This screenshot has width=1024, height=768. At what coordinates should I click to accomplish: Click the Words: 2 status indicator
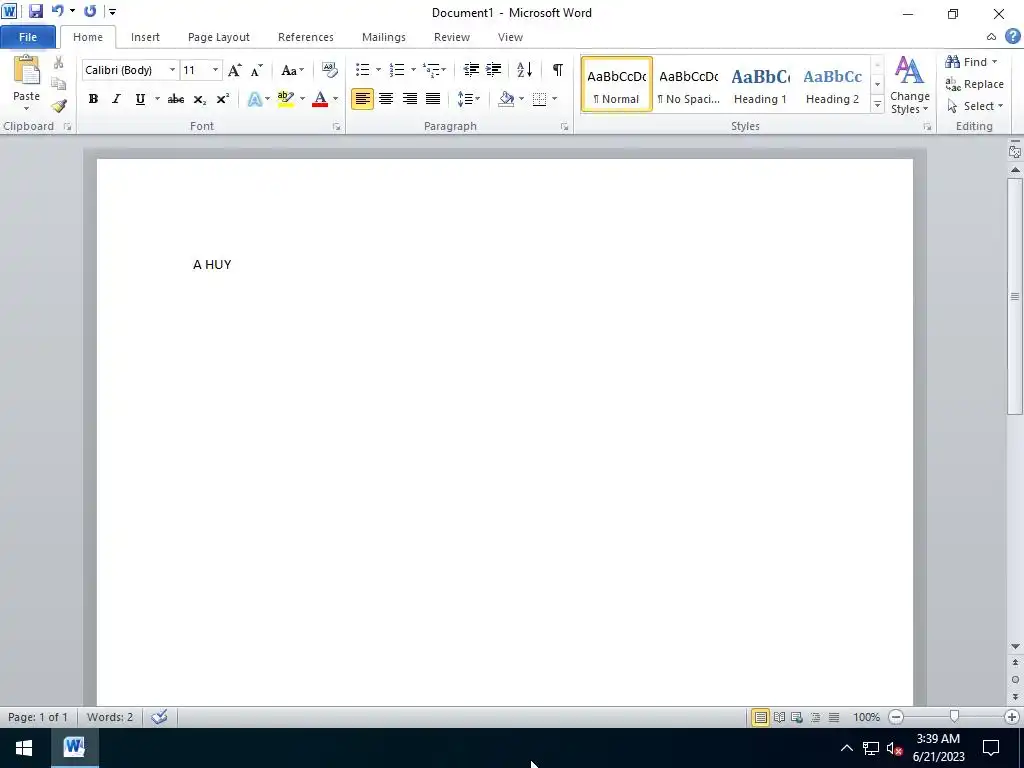(110, 717)
